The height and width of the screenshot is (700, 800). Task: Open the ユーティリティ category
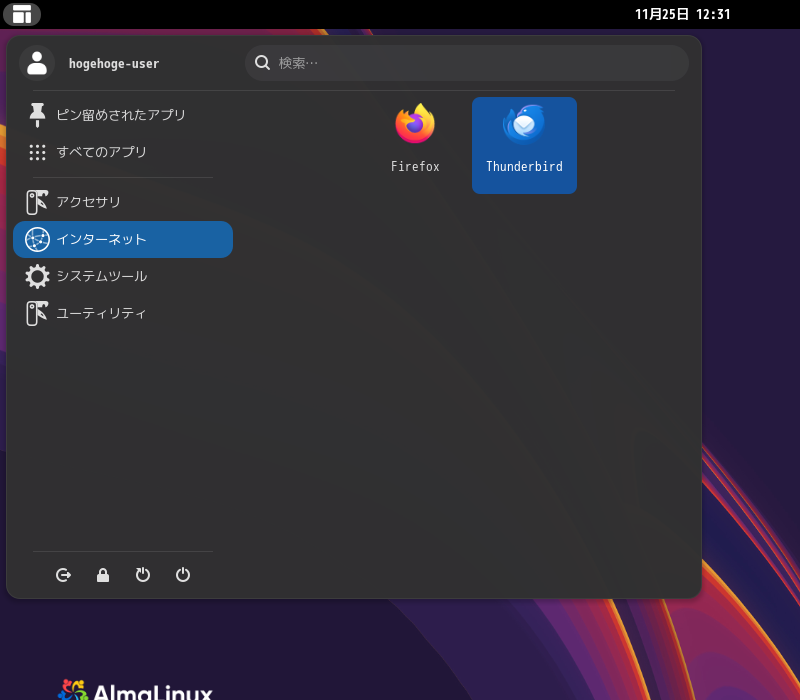(123, 313)
